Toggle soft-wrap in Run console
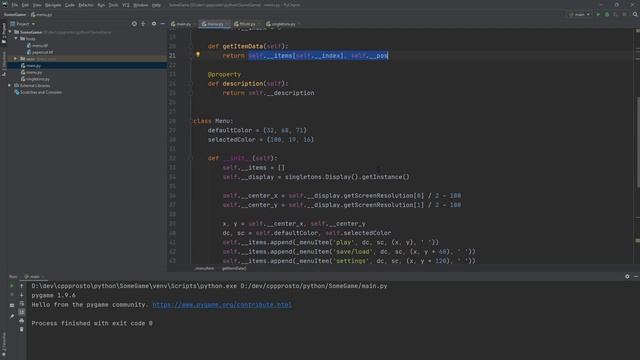This screenshot has width=640, height=360. (x=22, y=304)
